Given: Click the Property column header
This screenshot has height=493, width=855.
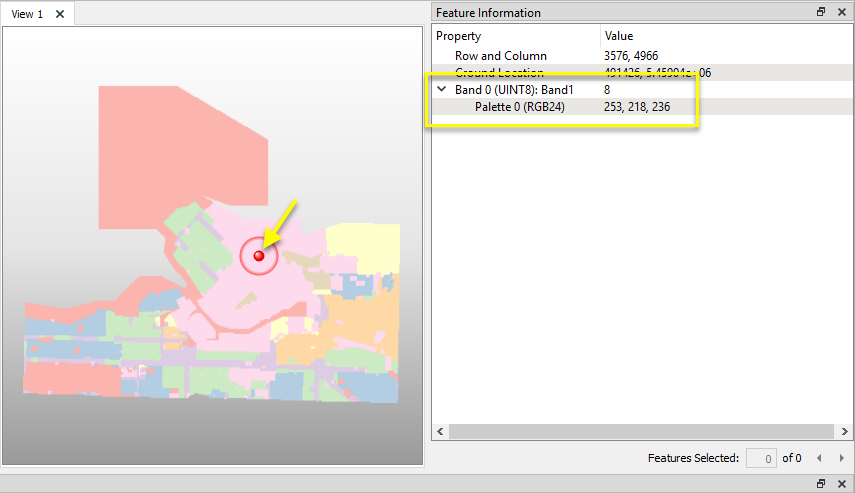Looking at the screenshot, I should (x=515, y=36).
